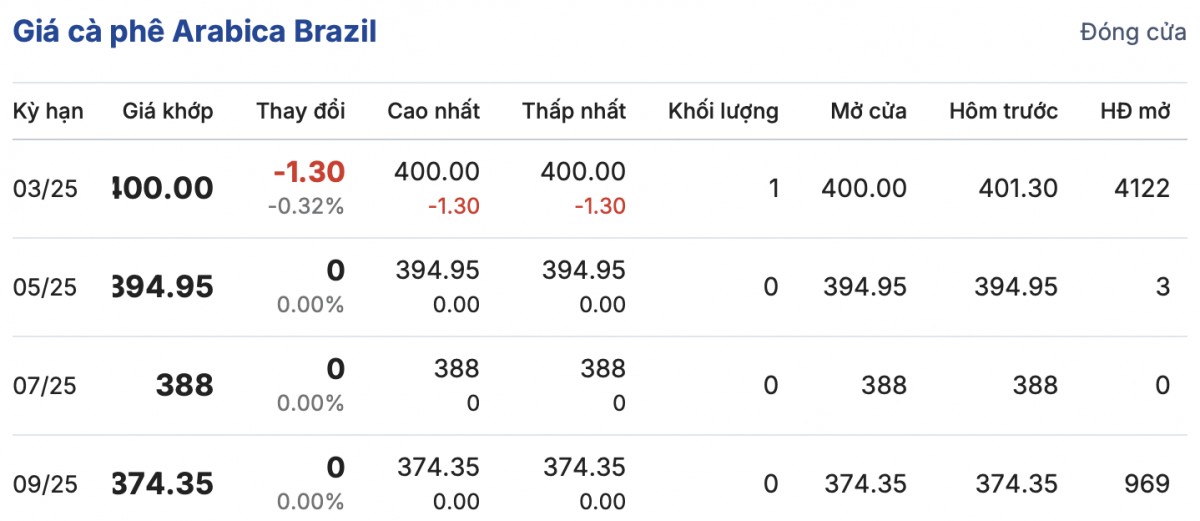Click the red -1.30 change value
Image resolution: width=1200 pixels, height=521 pixels.
point(308,172)
